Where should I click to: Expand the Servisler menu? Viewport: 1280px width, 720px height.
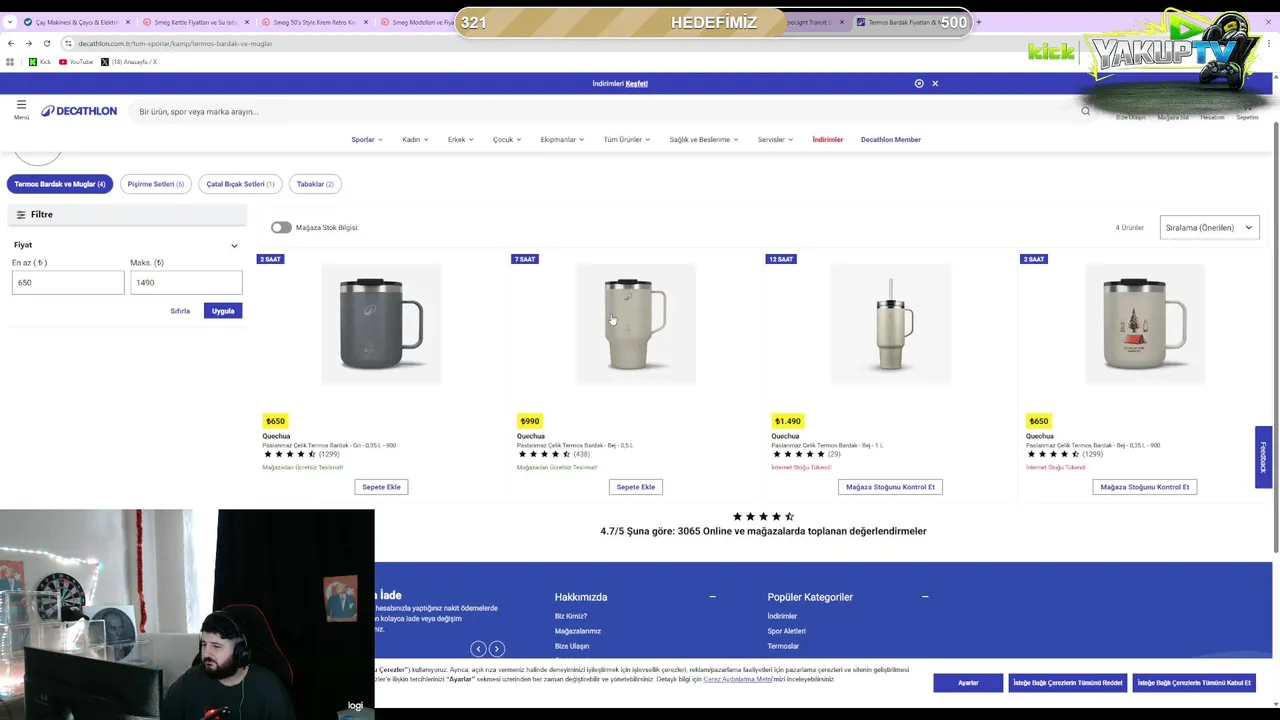point(775,140)
